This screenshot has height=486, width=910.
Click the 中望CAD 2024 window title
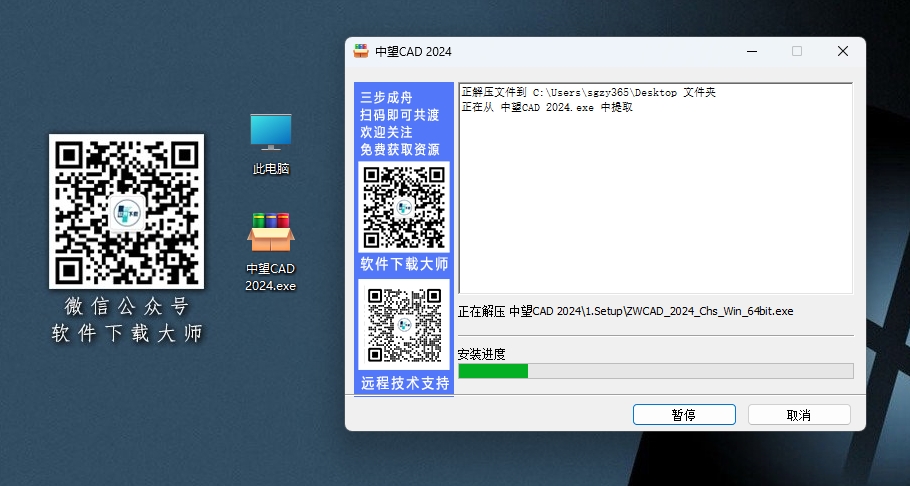click(x=413, y=52)
